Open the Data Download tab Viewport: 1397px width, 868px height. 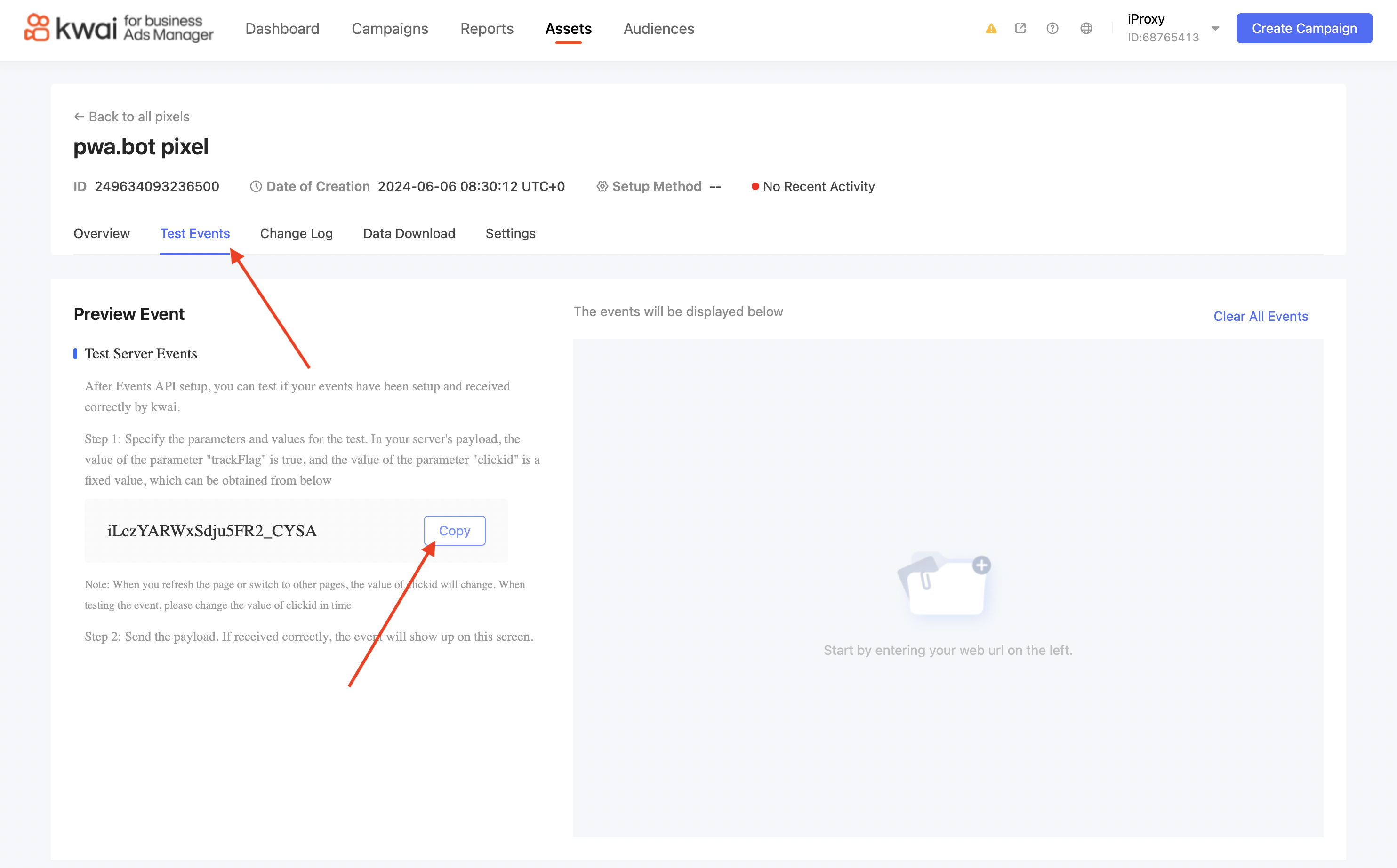tap(409, 234)
